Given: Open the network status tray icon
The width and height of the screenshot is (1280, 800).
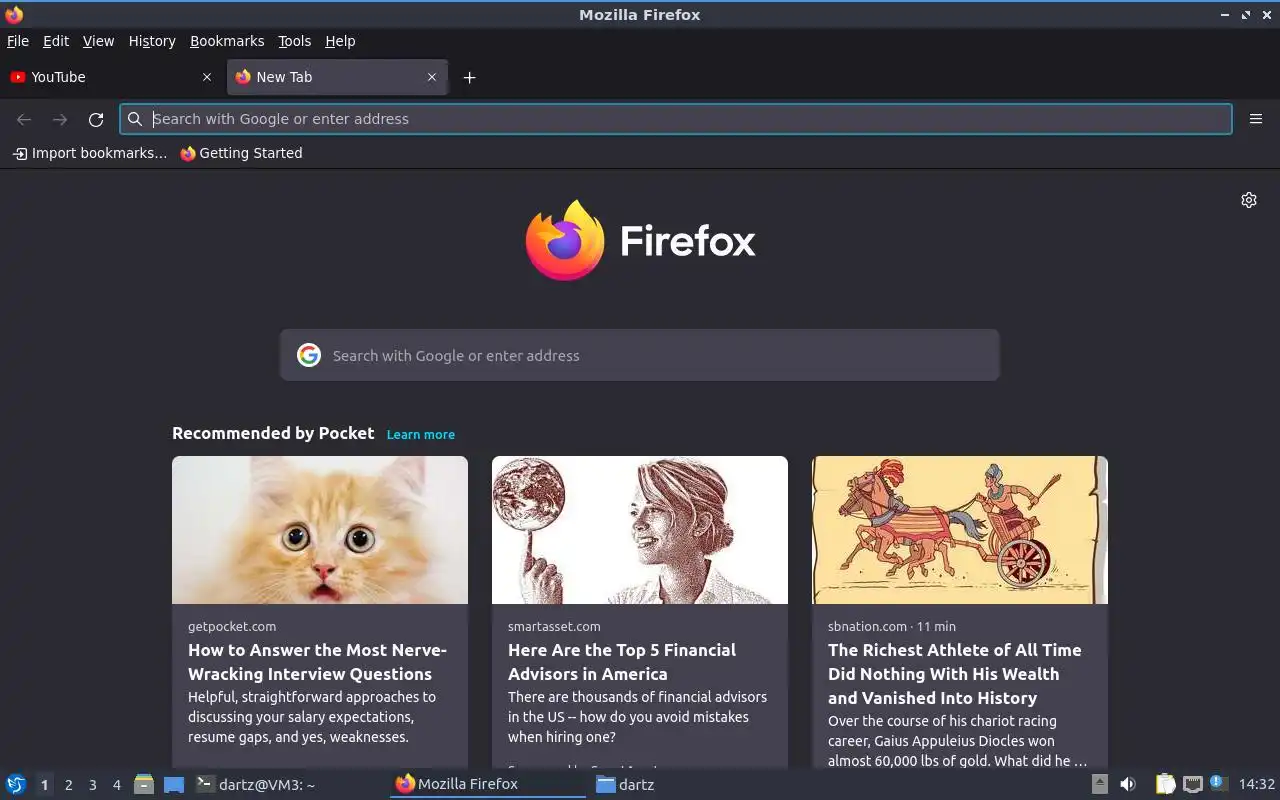Looking at the screenshot, I should click(x=1192, y=784).
